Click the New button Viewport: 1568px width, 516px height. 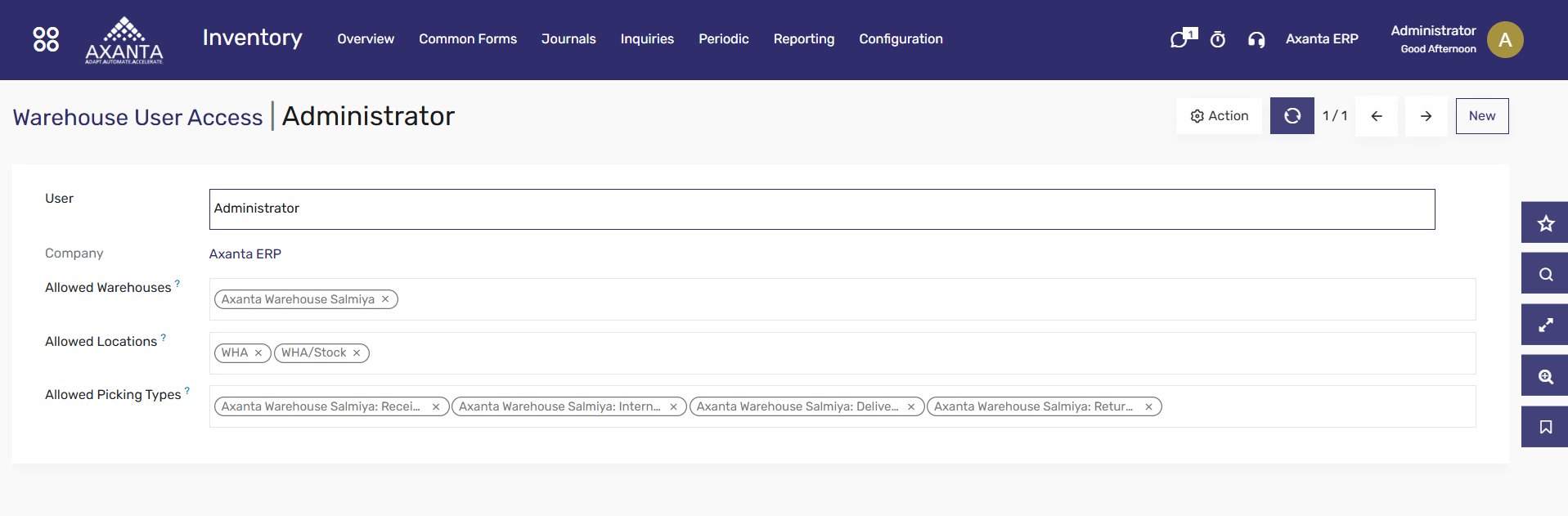(1482, 116)
